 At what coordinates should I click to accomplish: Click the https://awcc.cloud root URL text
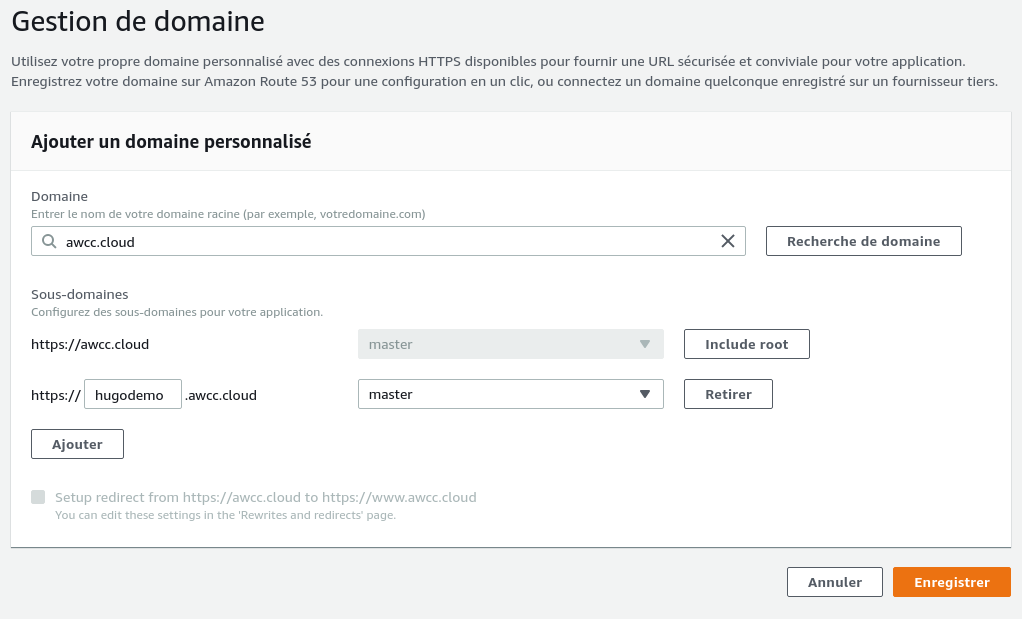[90, 344]
